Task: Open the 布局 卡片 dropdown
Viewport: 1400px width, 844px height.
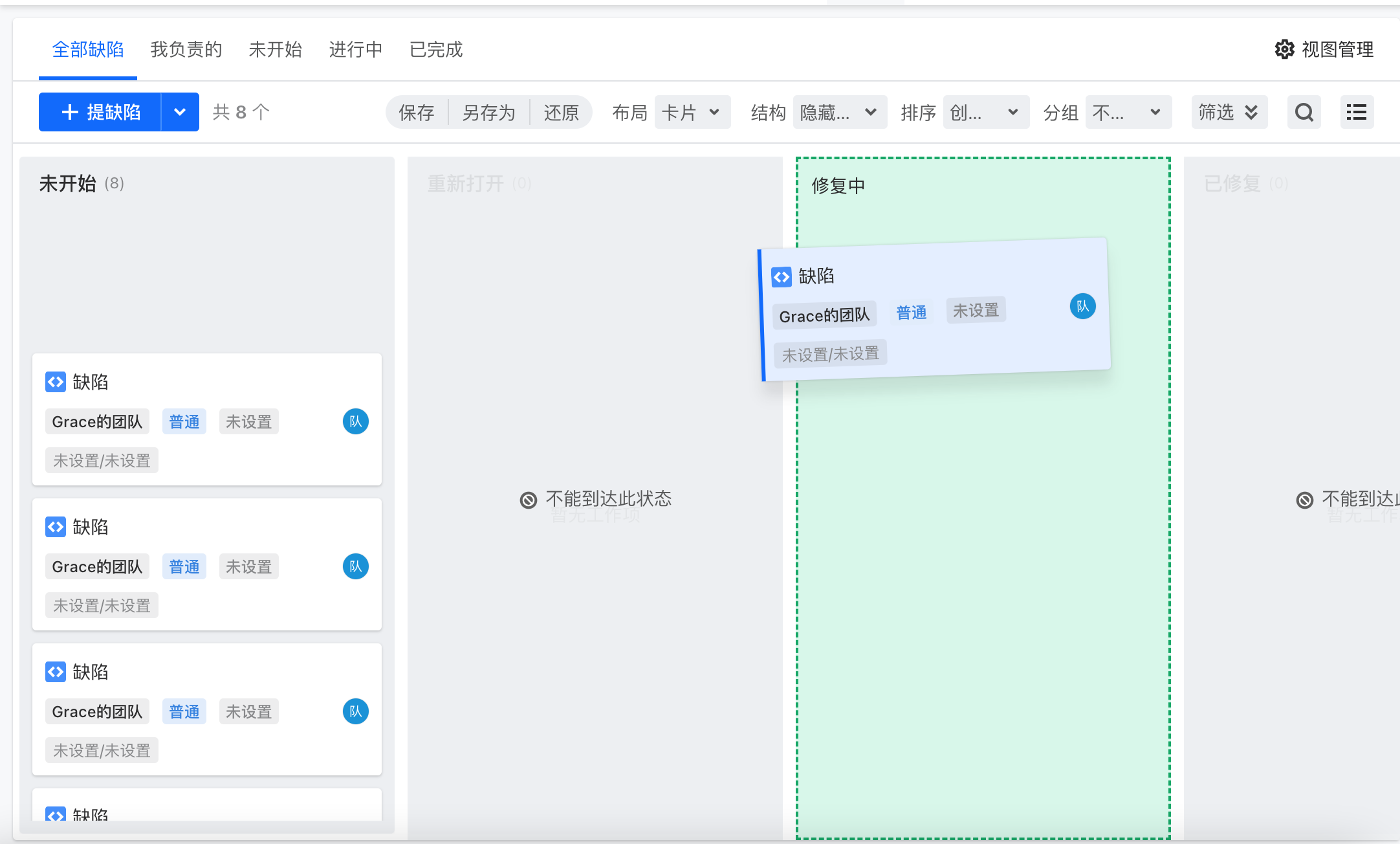Action: tap(692, 113)
